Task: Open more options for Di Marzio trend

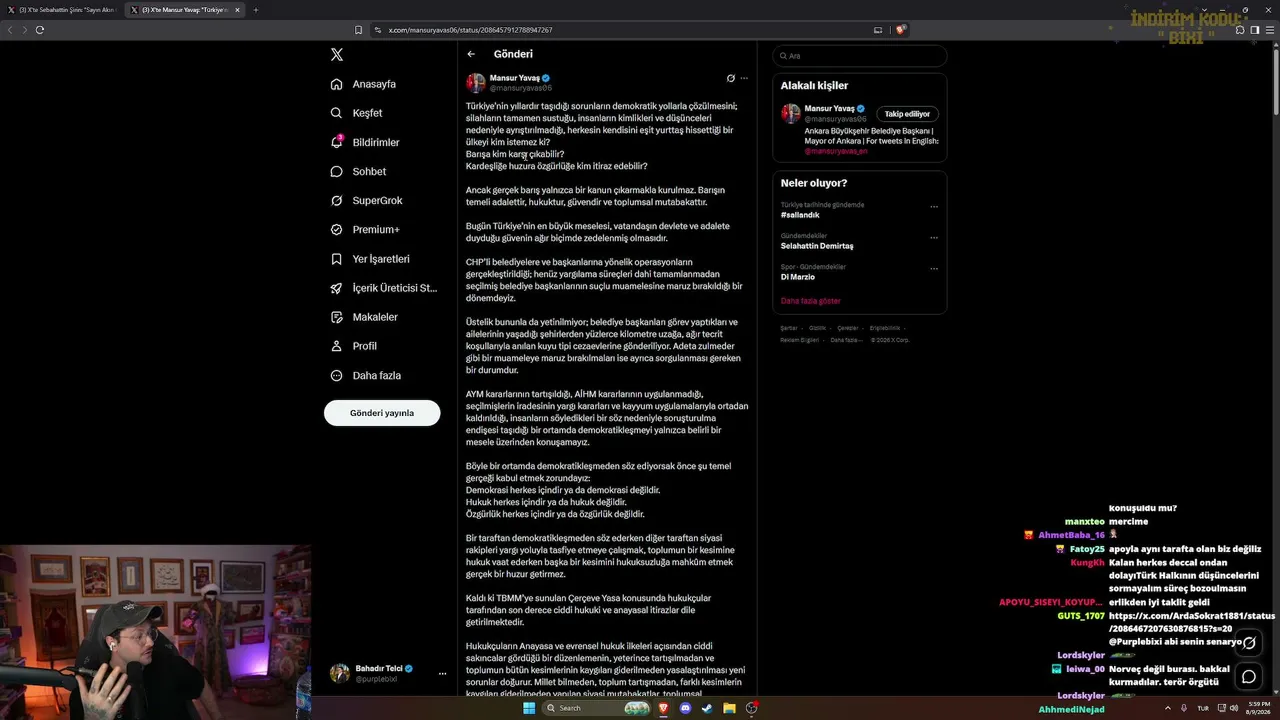Action: tap(934, 269)
